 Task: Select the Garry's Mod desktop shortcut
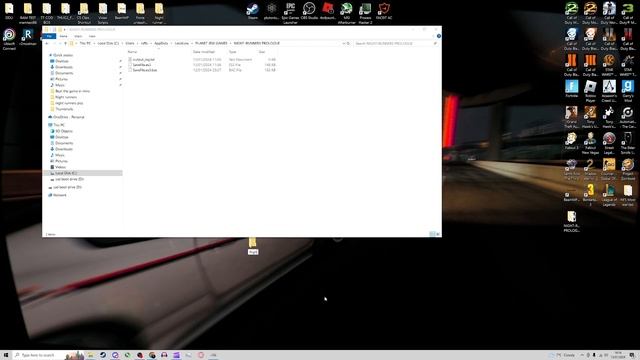(x=628, y=91)
